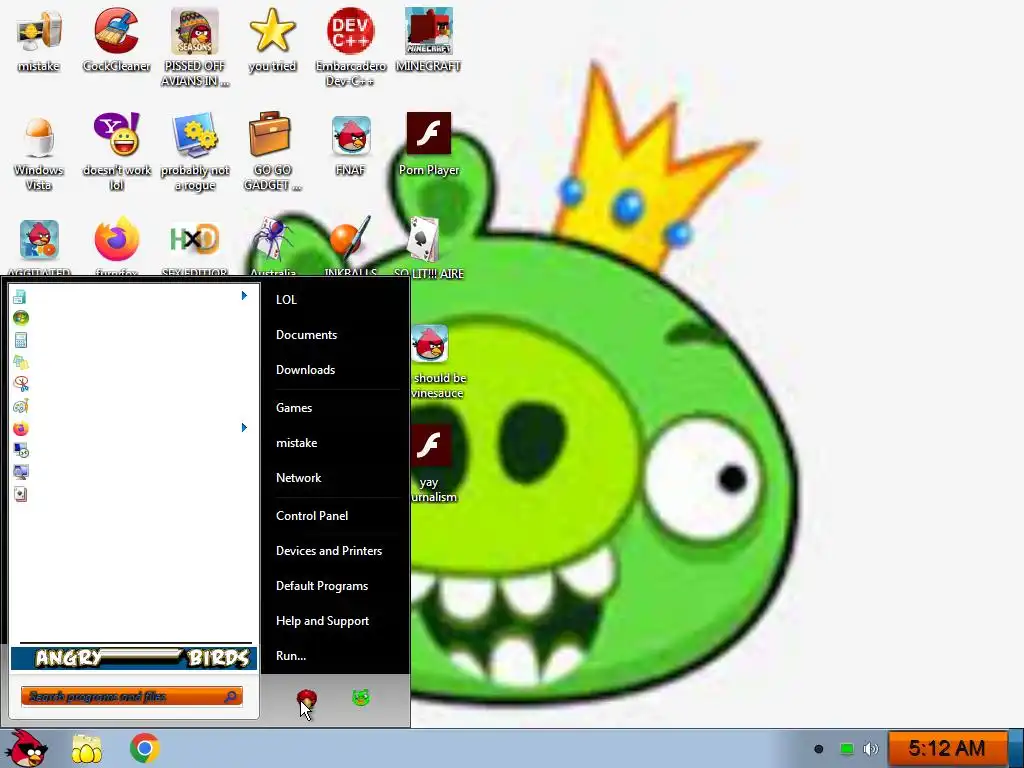Launch Chrome from the taskbar
The height and width of the screenshot is (768, 1024).
[x=144, y=748]
